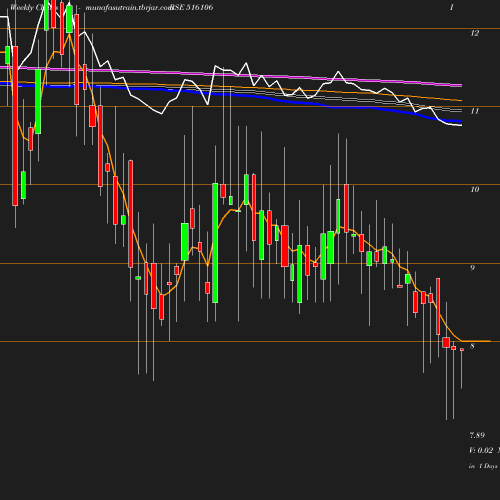Click the price axis label 12
This screenshot has width=500, height=500.
475,33
